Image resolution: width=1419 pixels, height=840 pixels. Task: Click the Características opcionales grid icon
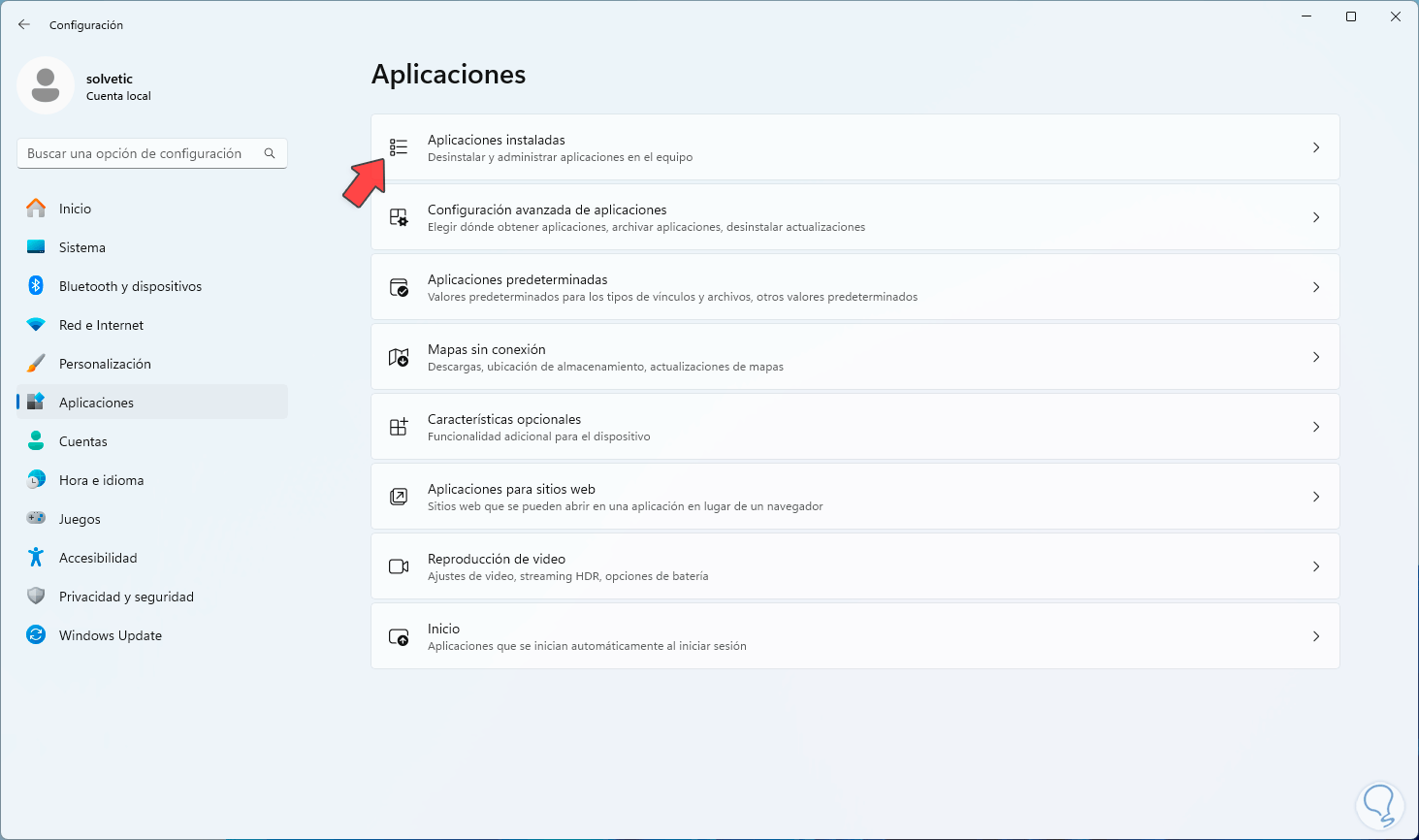pyautogui.click(x=399, y=427)
